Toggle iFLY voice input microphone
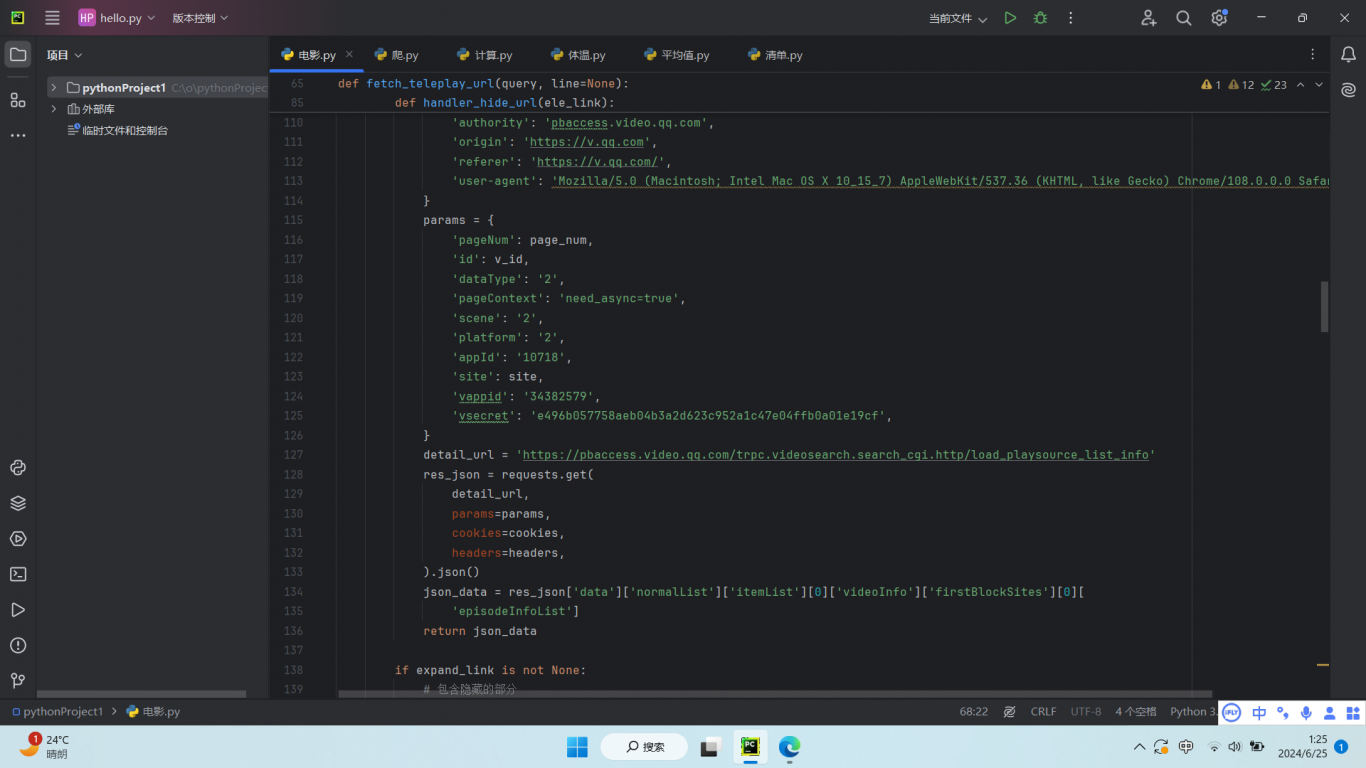Image resolution: width=1366 pixels, height=768 pixels. 1306,713
